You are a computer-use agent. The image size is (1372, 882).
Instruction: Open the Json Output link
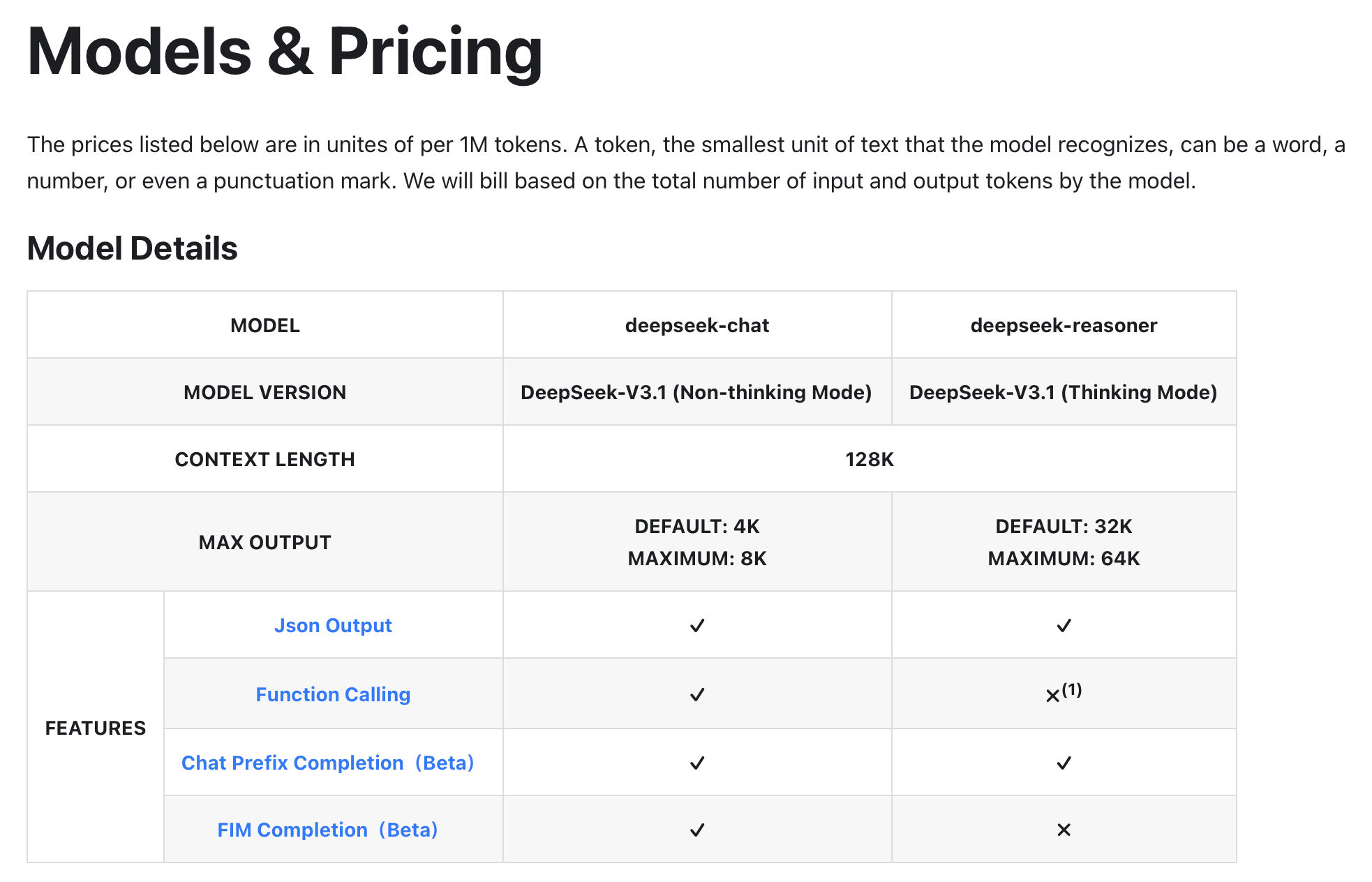point(333,625)
